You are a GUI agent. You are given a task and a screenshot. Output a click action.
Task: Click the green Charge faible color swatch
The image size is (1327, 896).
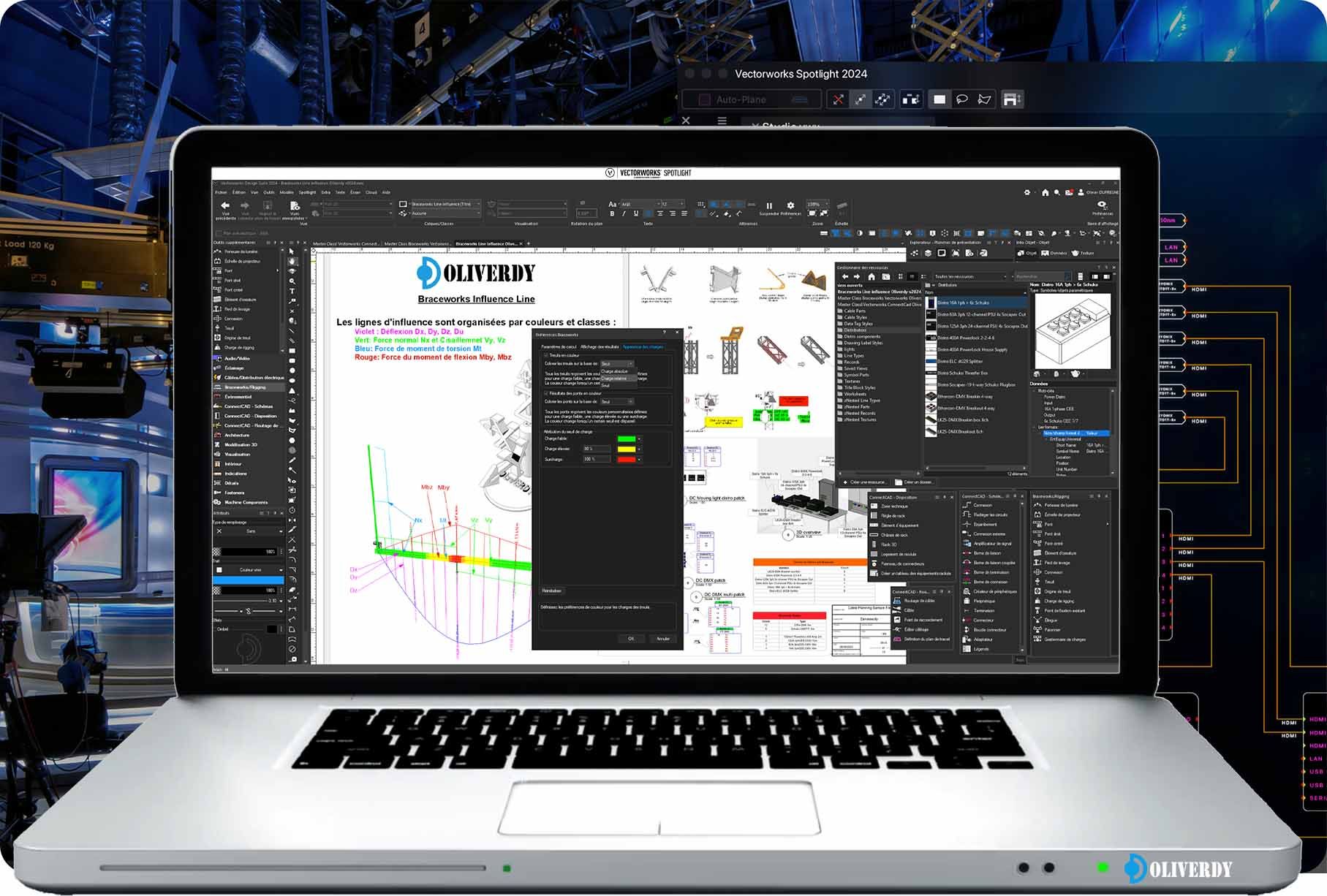pyautogui.click(x=627, y=438)
